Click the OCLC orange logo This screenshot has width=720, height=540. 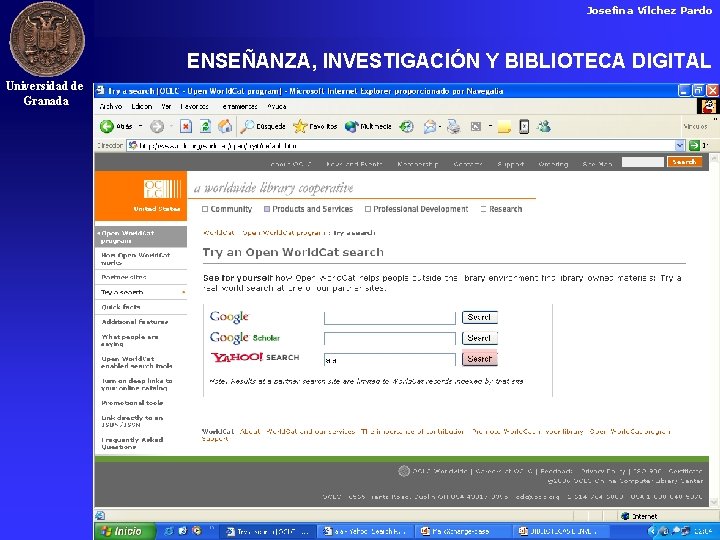tap(141, 196)
